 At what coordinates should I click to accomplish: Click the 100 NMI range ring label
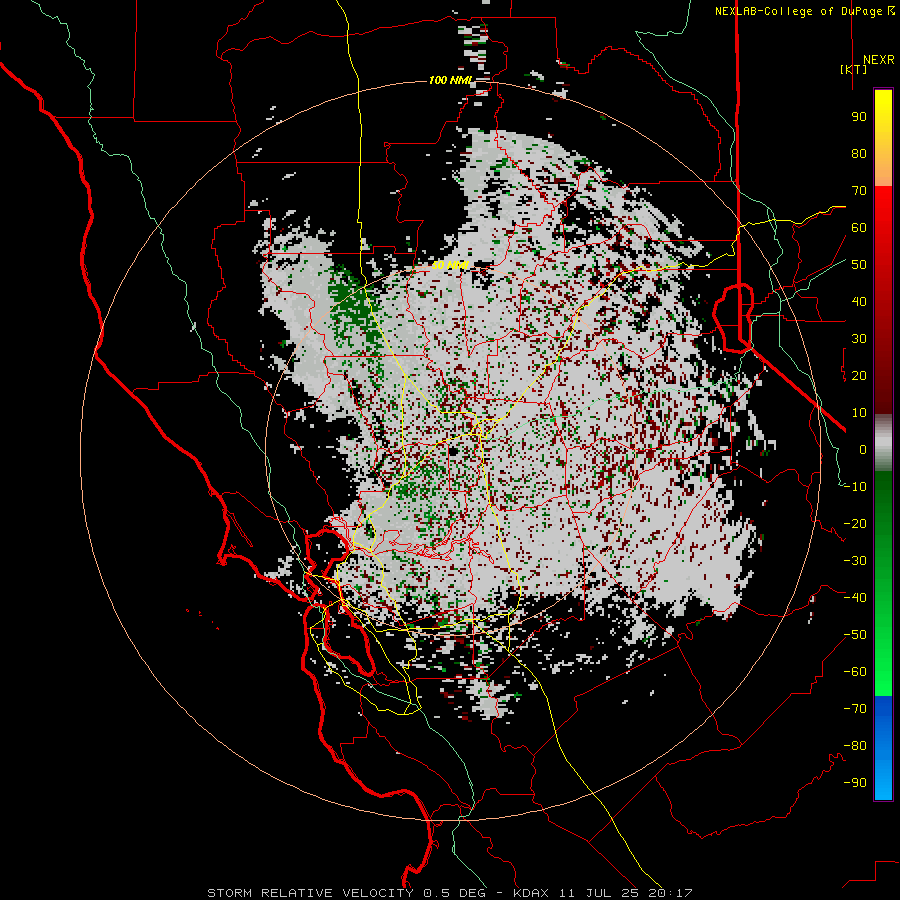pos(451,80)
